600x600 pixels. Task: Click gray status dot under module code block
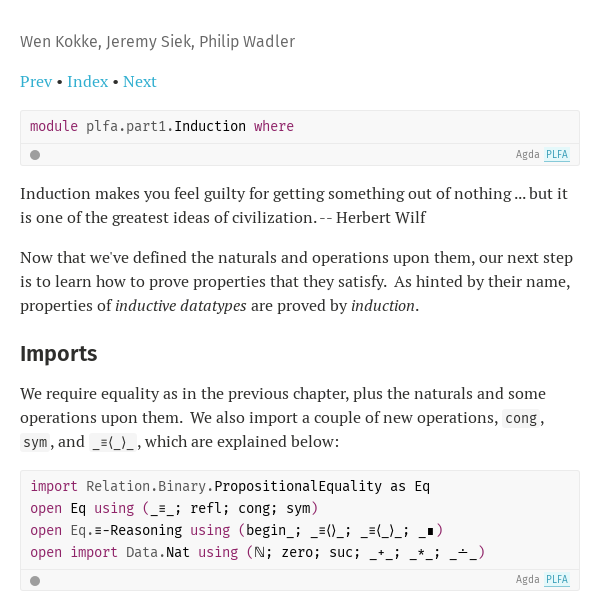coord(35,155)
